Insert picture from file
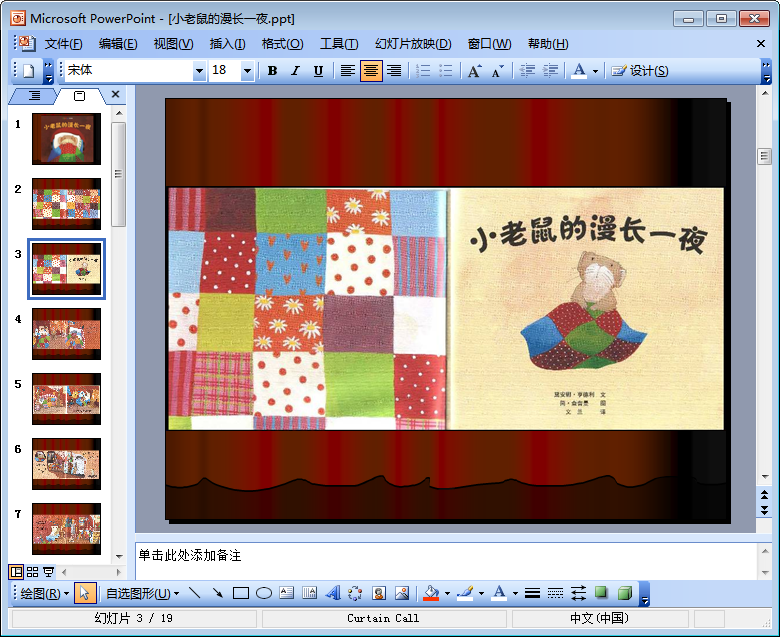Screen dimensions: 780x637 click(x=402, y=593)
